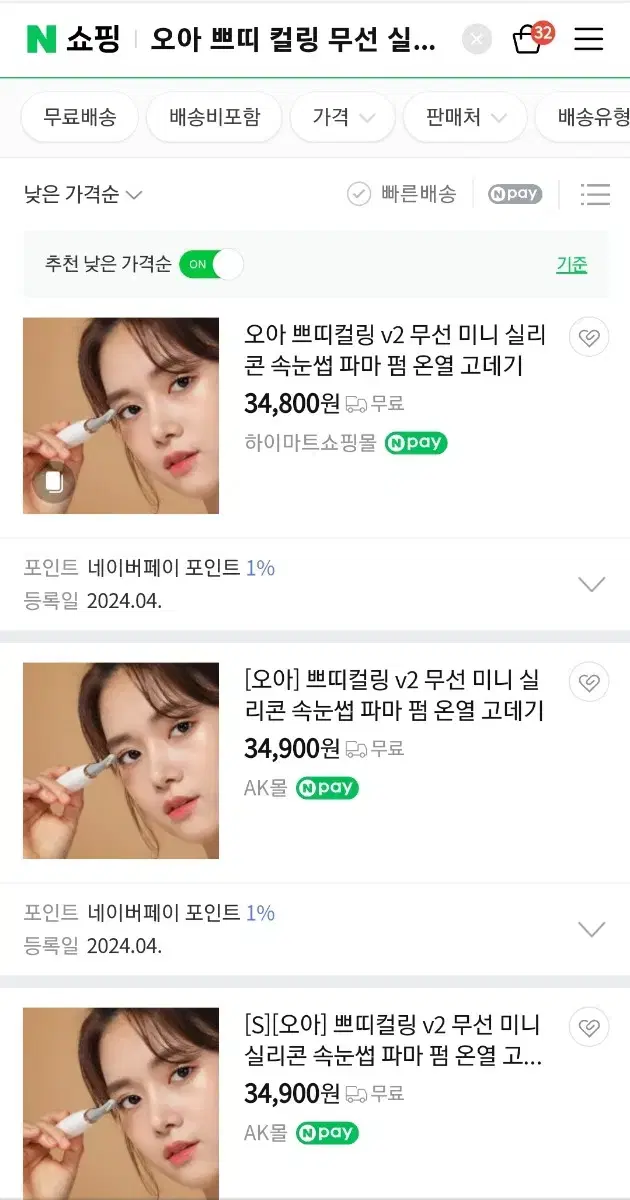Open the first product thumbnail image

point(121,416)
